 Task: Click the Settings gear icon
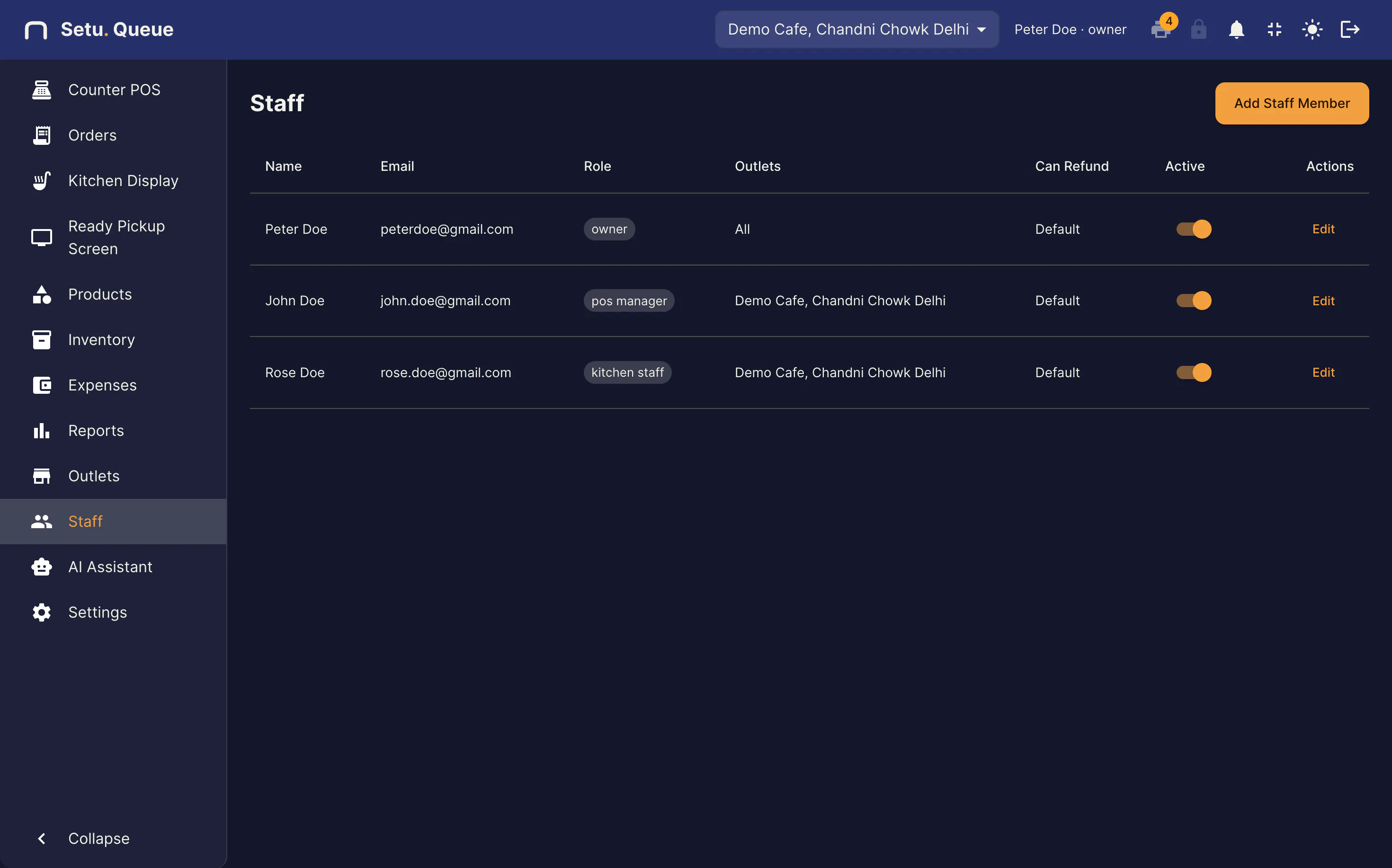[41, 612]
